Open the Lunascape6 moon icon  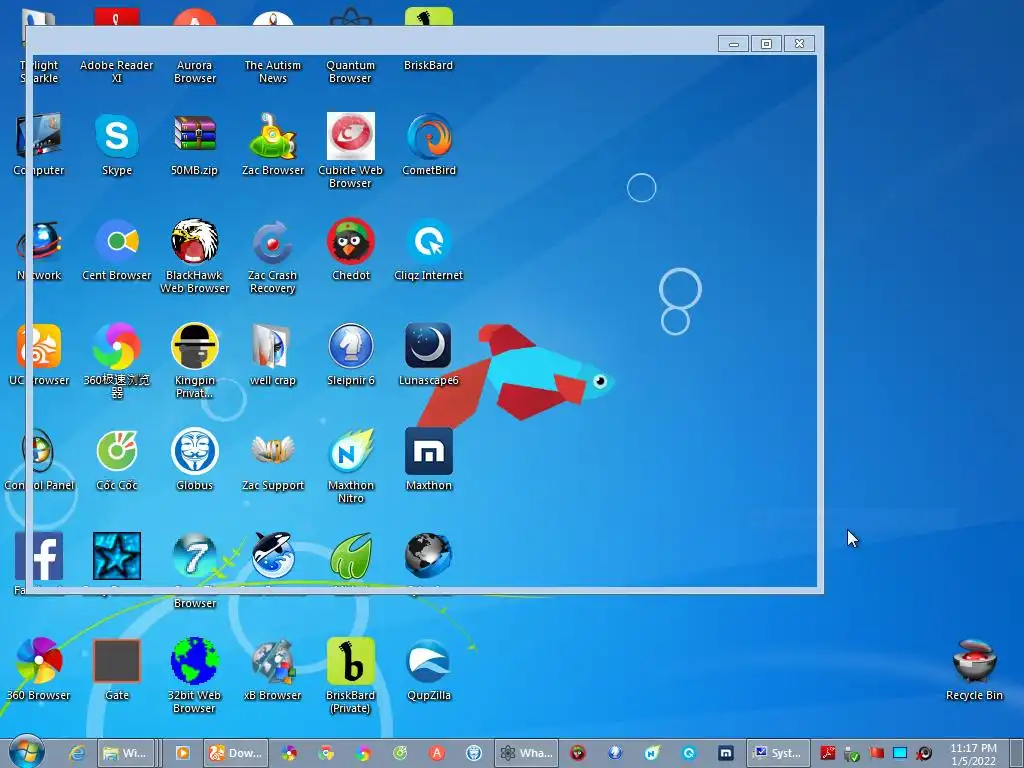[x=428, y=355]
